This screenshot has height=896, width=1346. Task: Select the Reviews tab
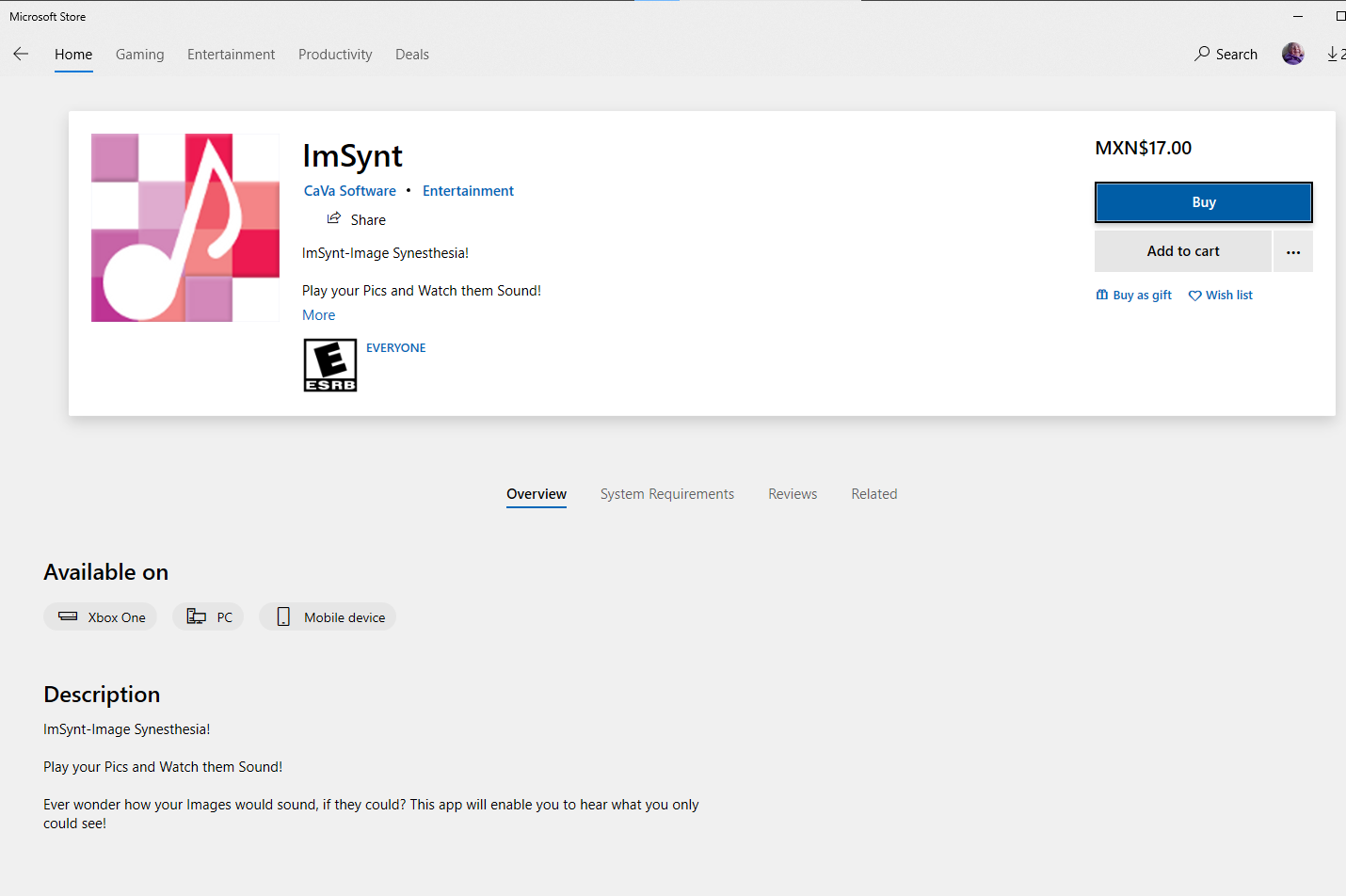(x=793, y=494)
